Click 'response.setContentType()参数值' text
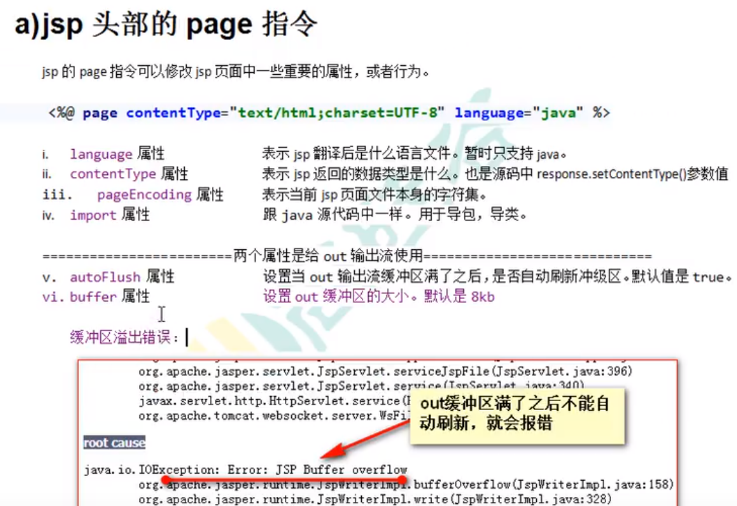Viewport: 737px width, 506px height. click(x=632, y=174)
